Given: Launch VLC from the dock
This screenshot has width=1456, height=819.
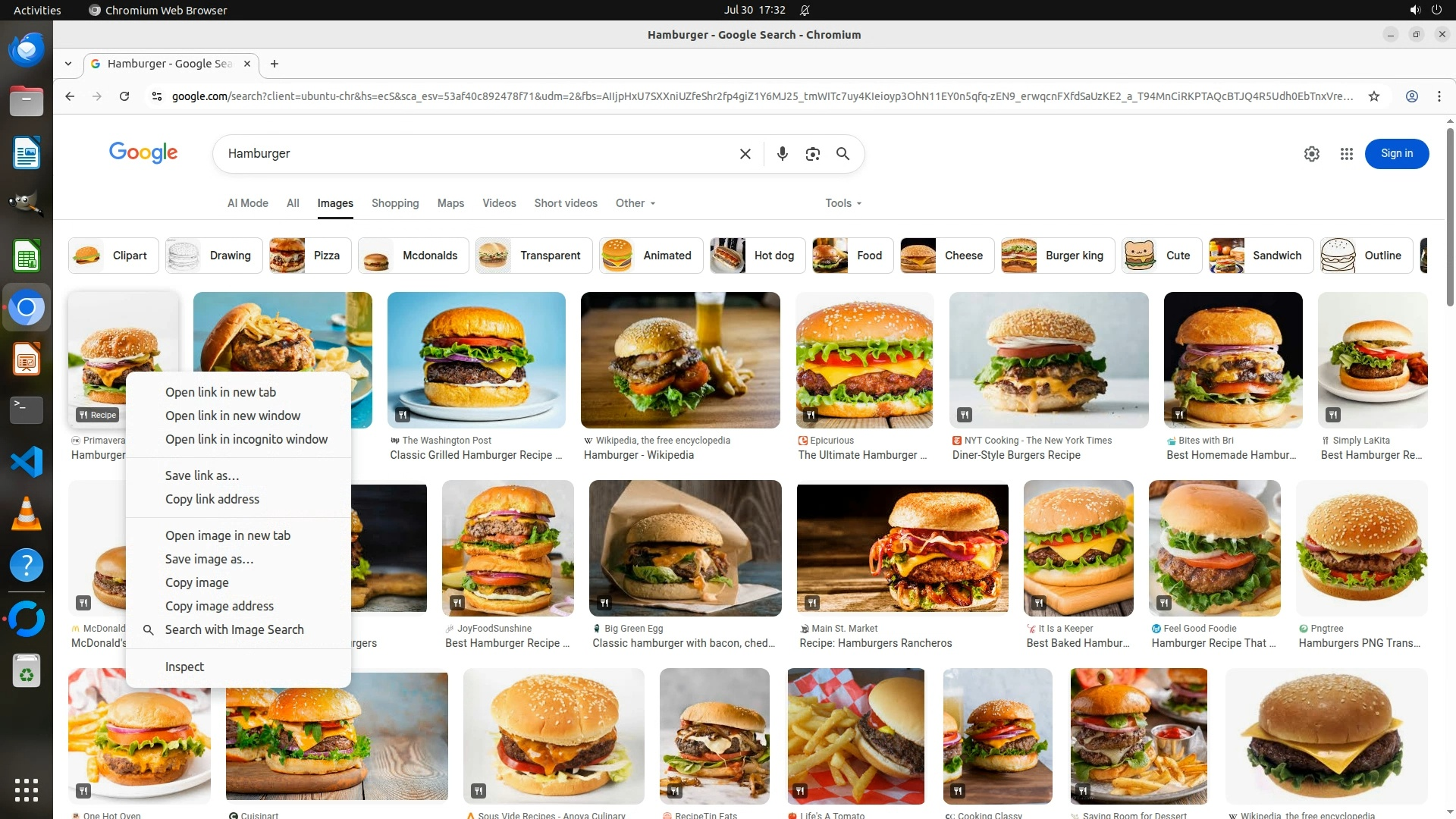Looking at the screenshot, I should (27, 513).
